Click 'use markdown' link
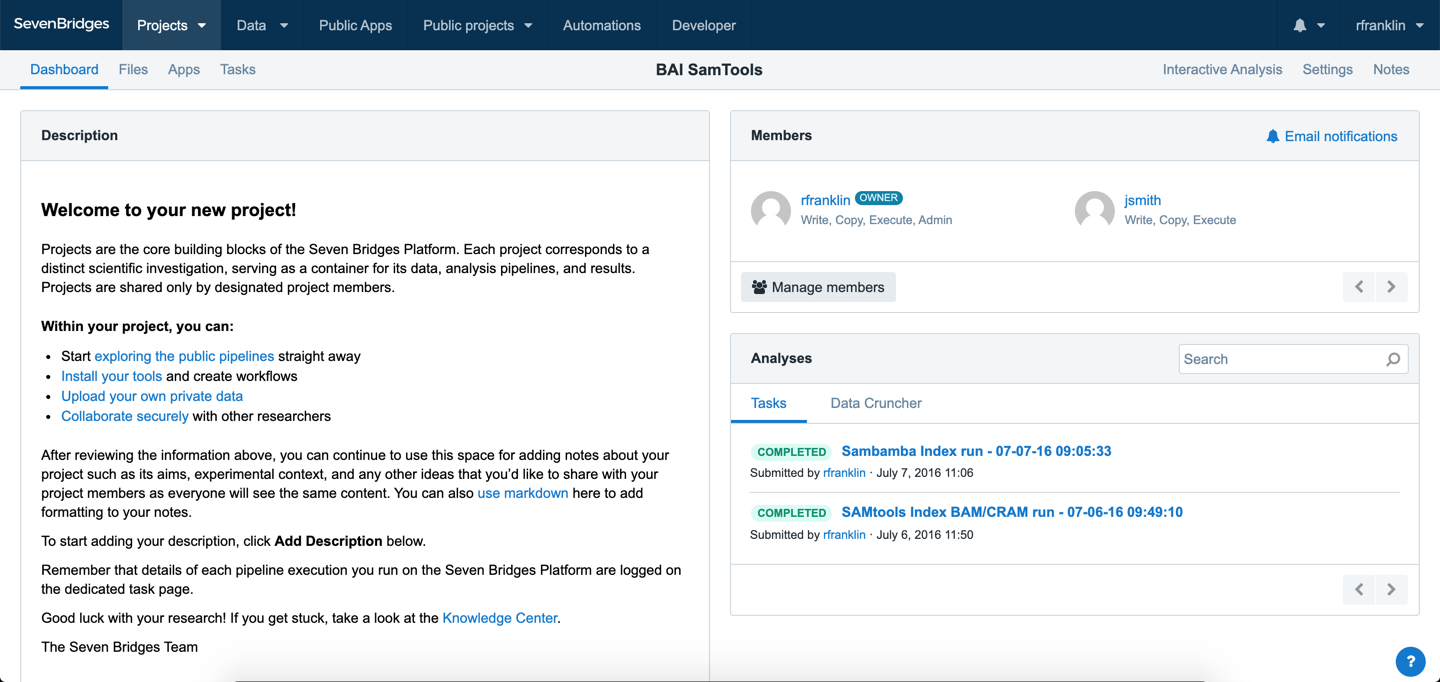This screenshot has height=682, width=1440. coord(523,493)
